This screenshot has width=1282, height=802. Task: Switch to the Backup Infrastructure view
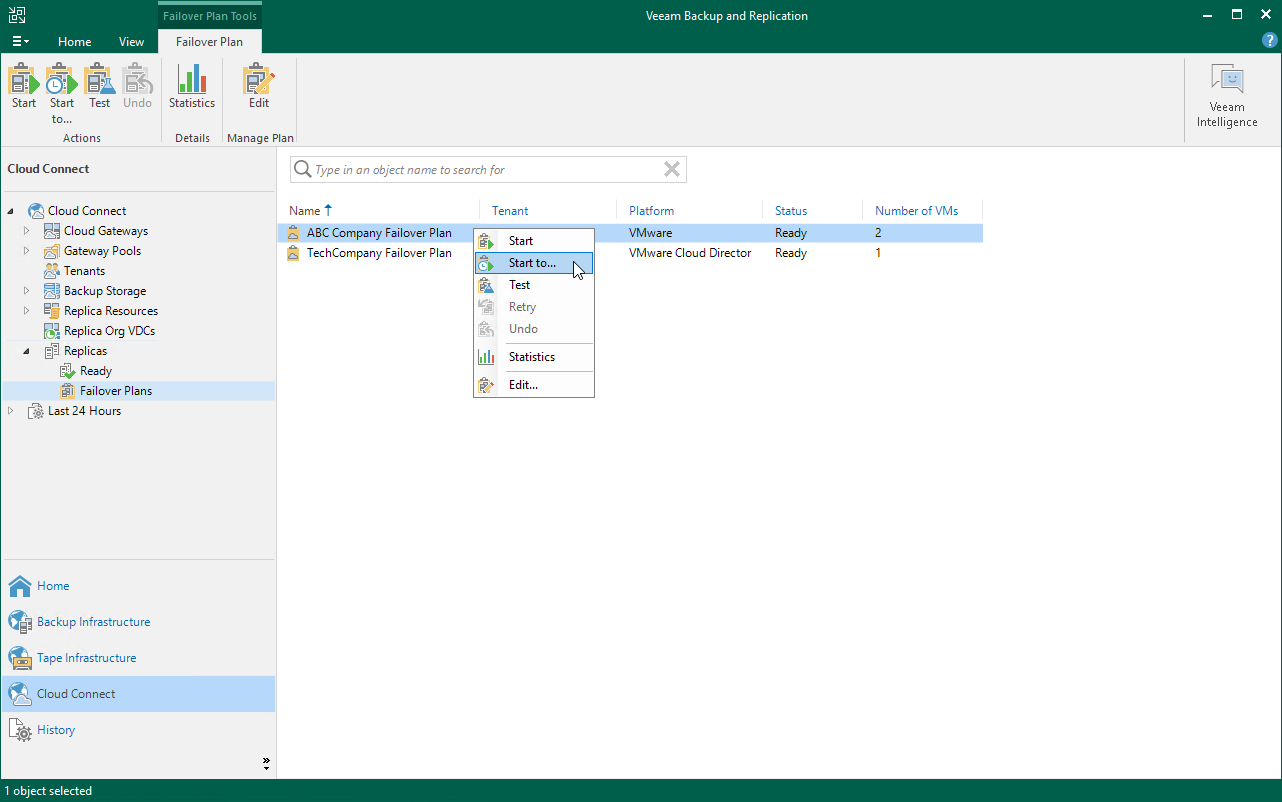pos(95,621)
